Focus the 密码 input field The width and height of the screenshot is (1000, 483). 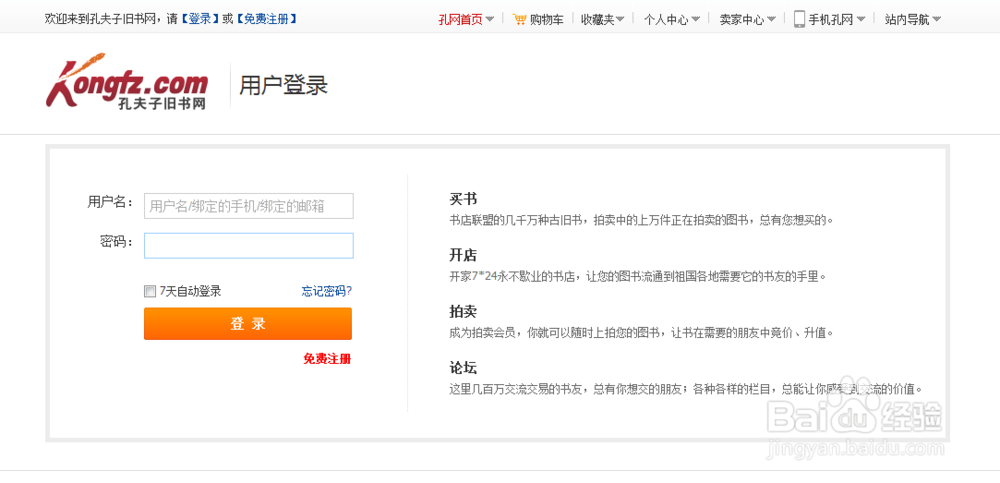tap(249, 246)
